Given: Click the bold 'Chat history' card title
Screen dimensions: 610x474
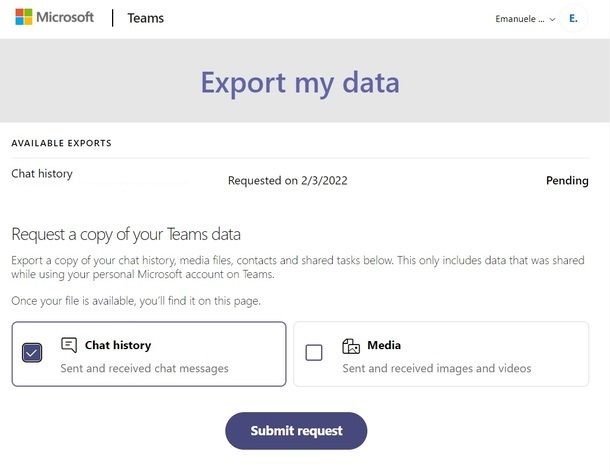Looking at the screenshot, I should (x=118, y=345).
